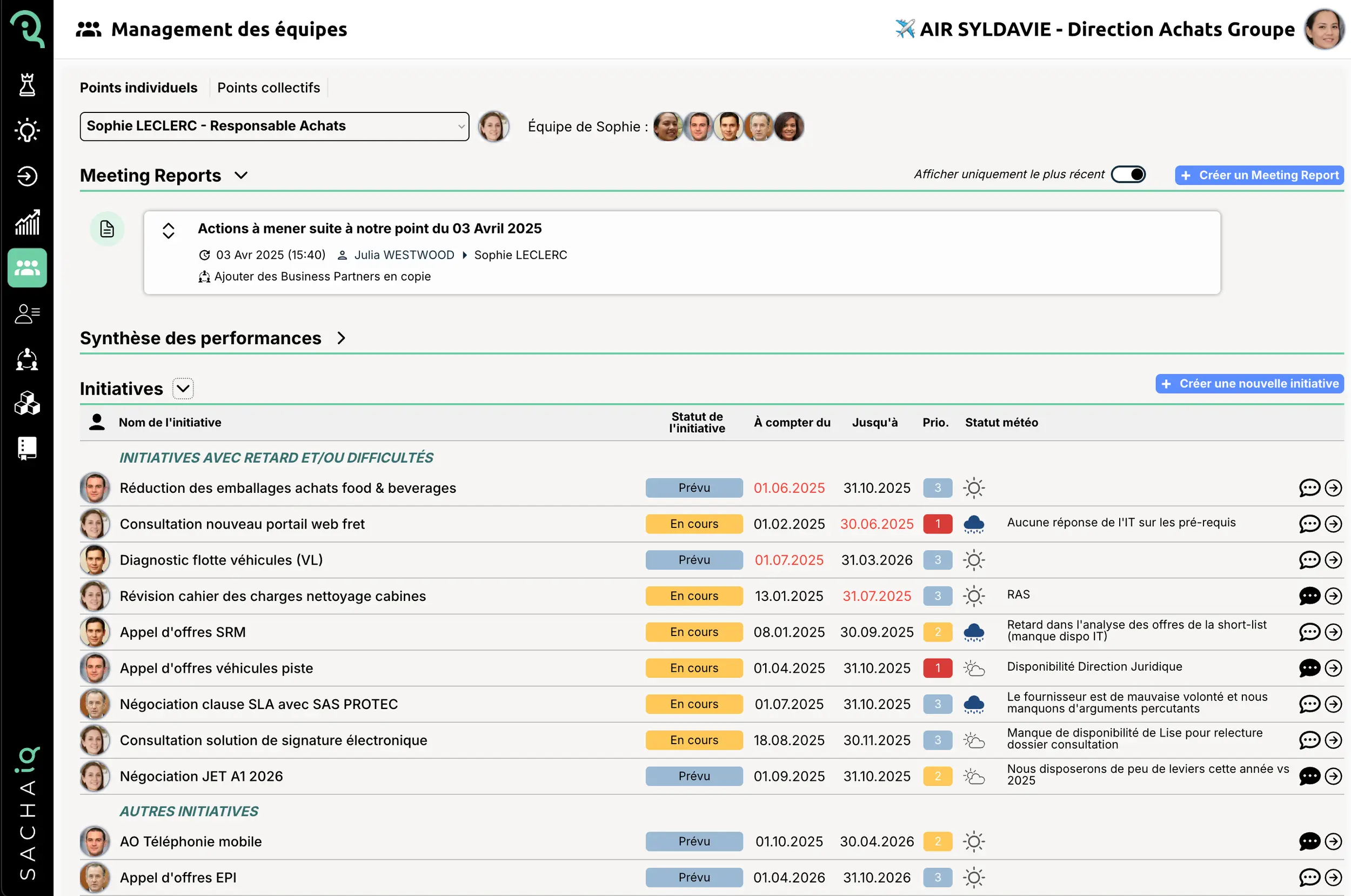Click the stacked cubes sidebar icon
Image resolution: width=1351 pixels, height=896 pixels.
[27, 404]
